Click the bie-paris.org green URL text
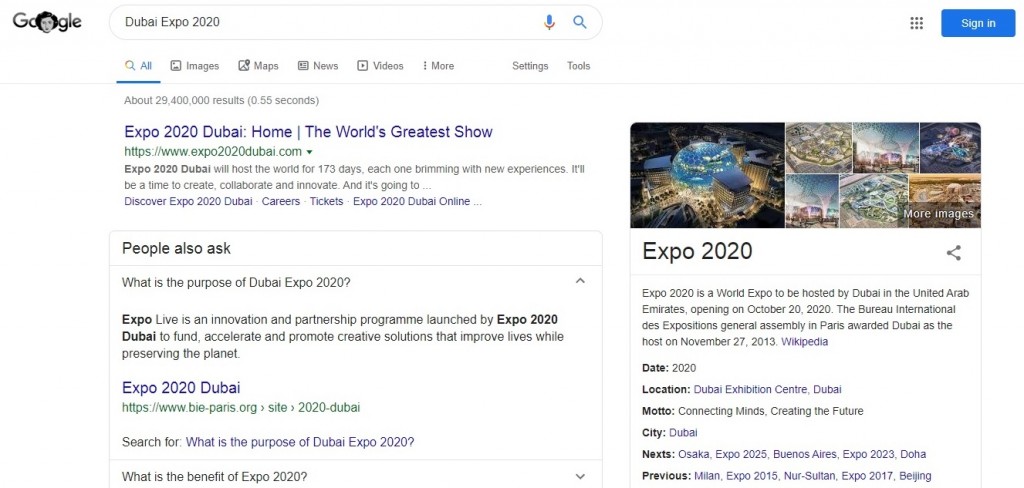Screen dimensions: 1024x488 (241, 408)
